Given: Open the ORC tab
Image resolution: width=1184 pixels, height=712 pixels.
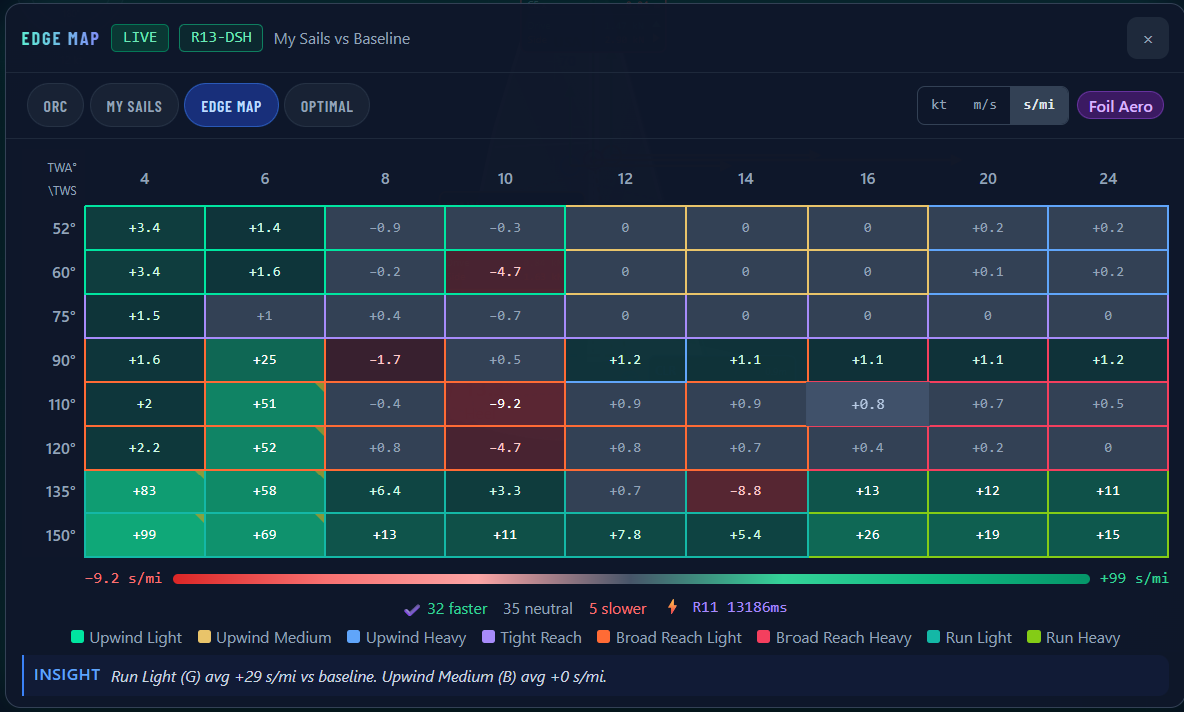Looking at the screenshot, I should tap(55, 106).
